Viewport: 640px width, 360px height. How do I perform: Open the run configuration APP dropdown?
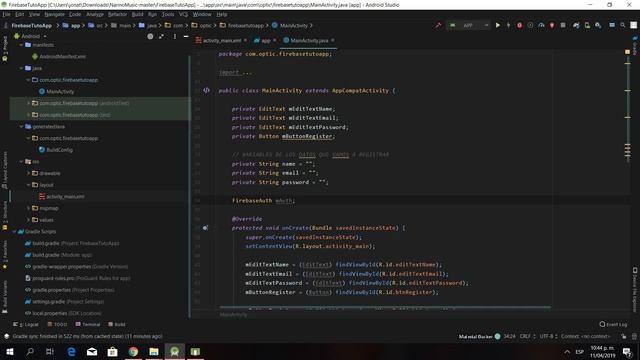469,25
